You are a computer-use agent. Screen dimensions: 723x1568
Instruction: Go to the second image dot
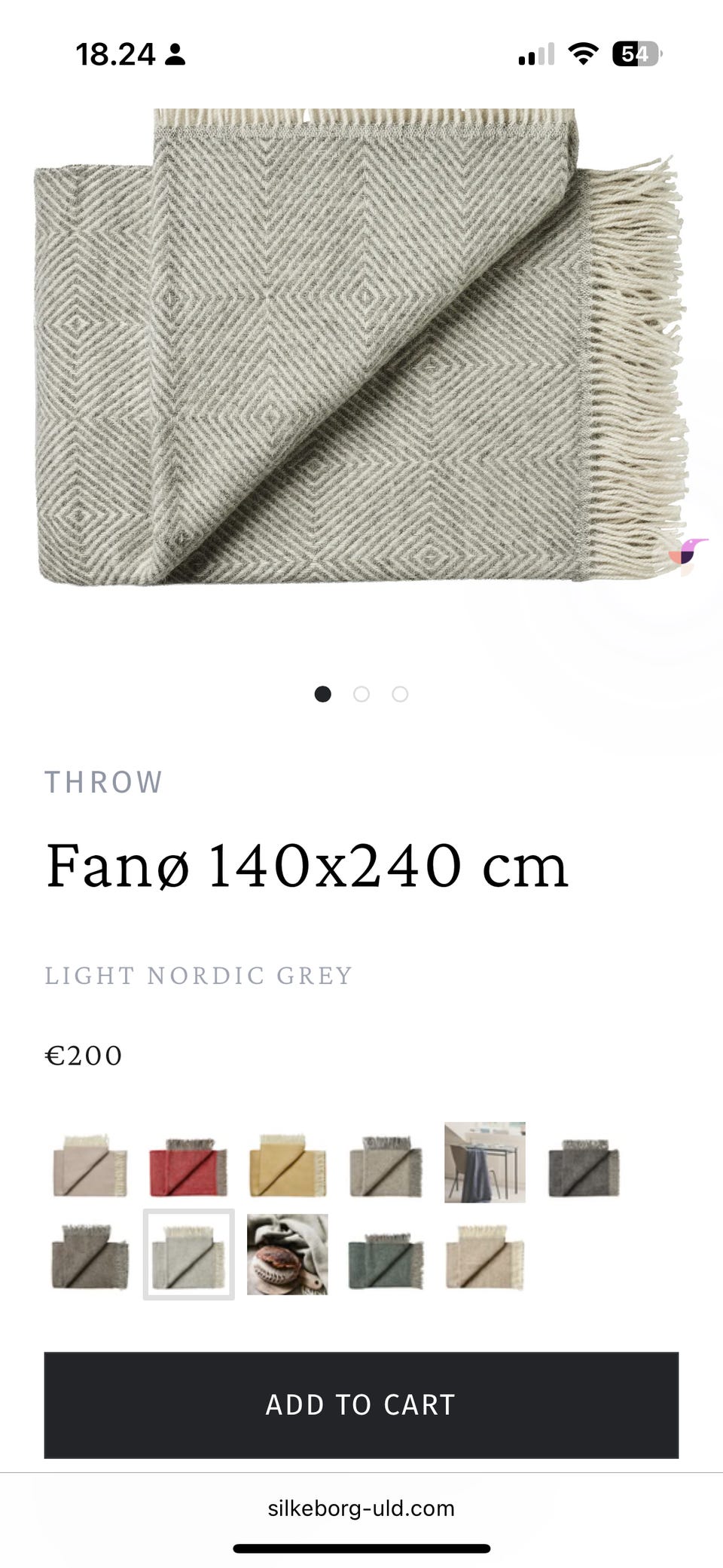(x=361, y=694)
